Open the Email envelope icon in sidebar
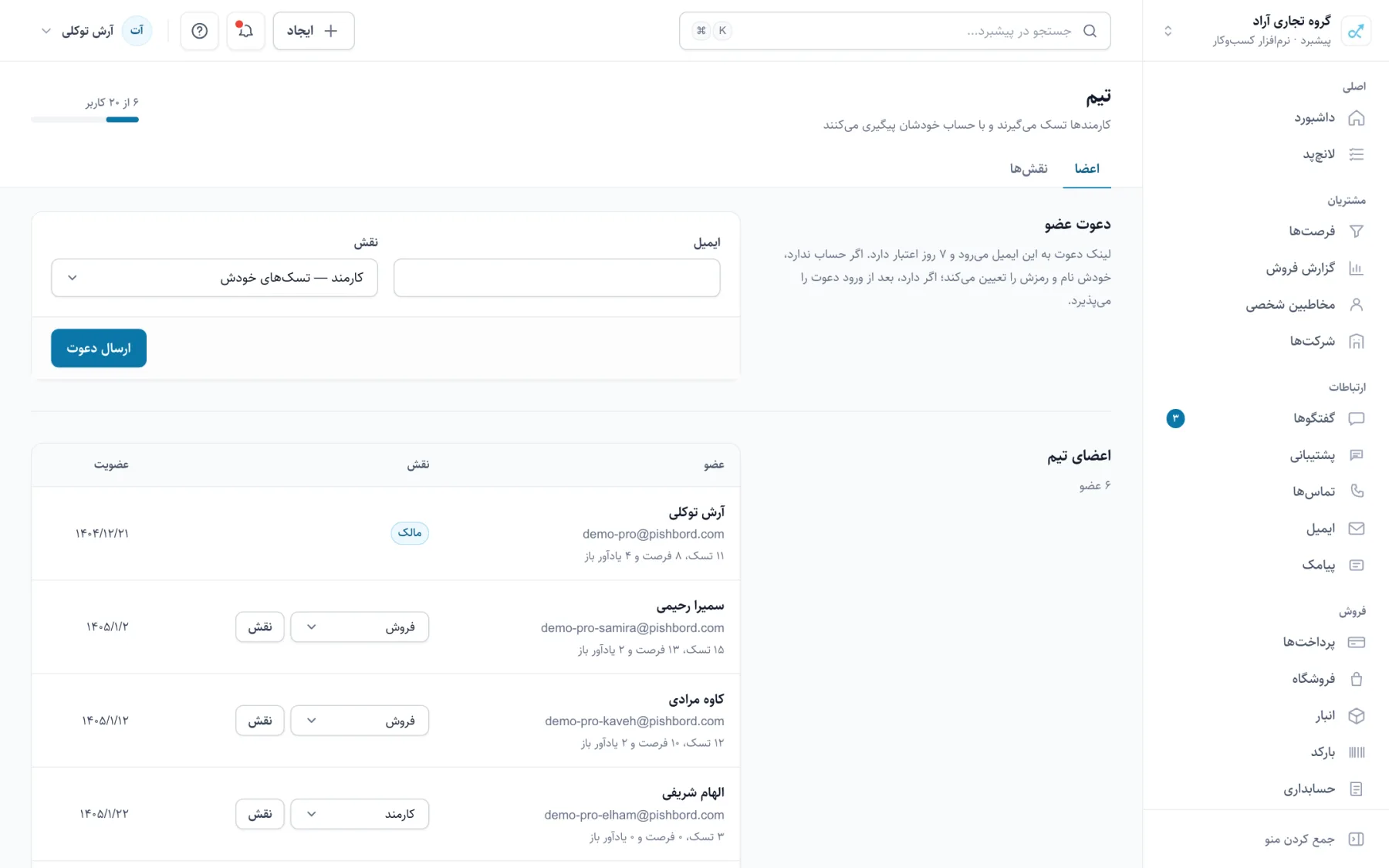The image size is (1389, 868). pos(1356,529)
